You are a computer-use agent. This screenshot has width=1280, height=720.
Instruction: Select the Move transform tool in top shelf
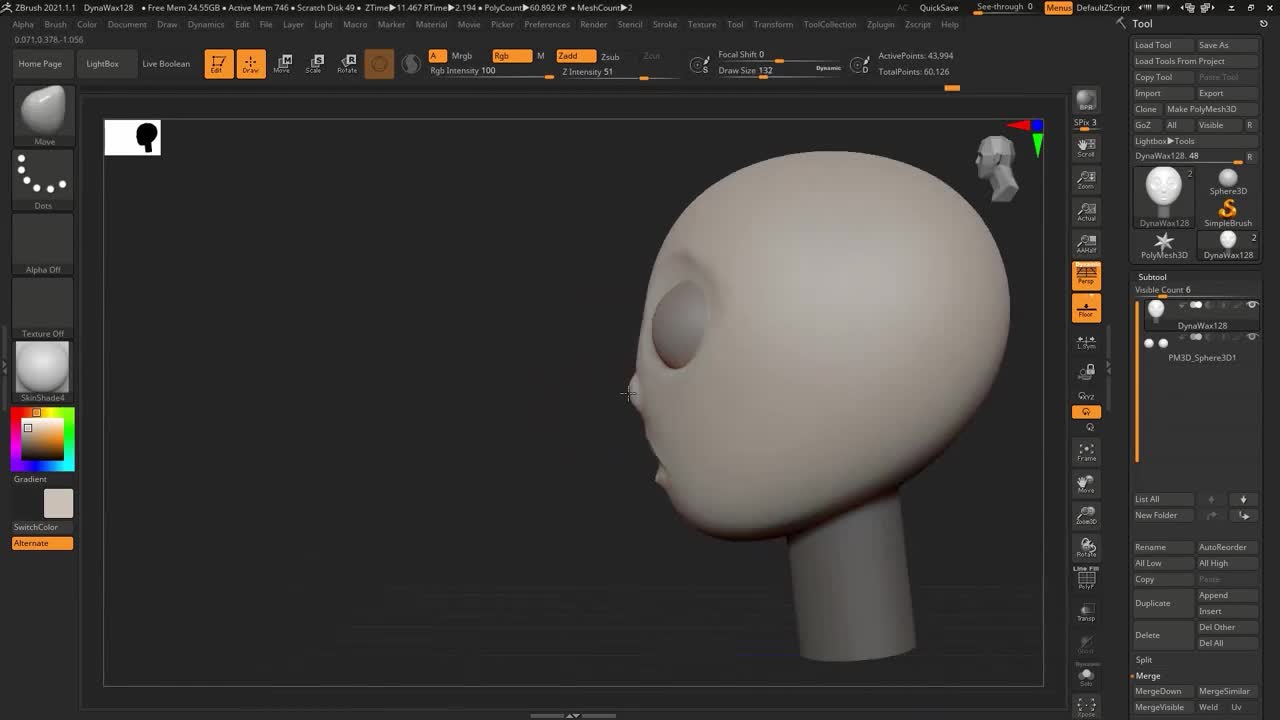click(x=283, y=64)
